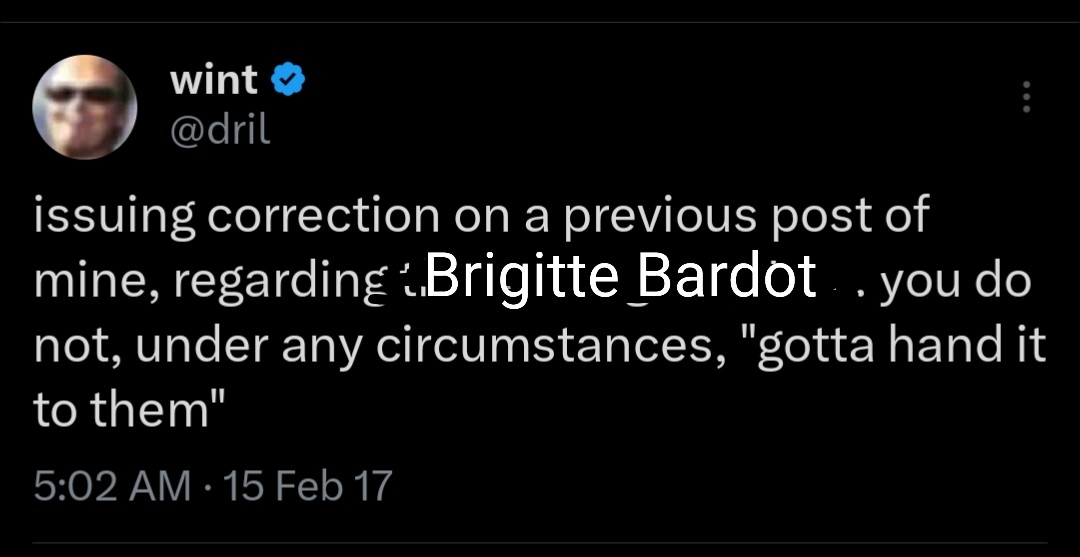The height and width of the screenshot is (557, 1080).
Task: Click the blue verified checkmark badge
Action: coord(289,82)
